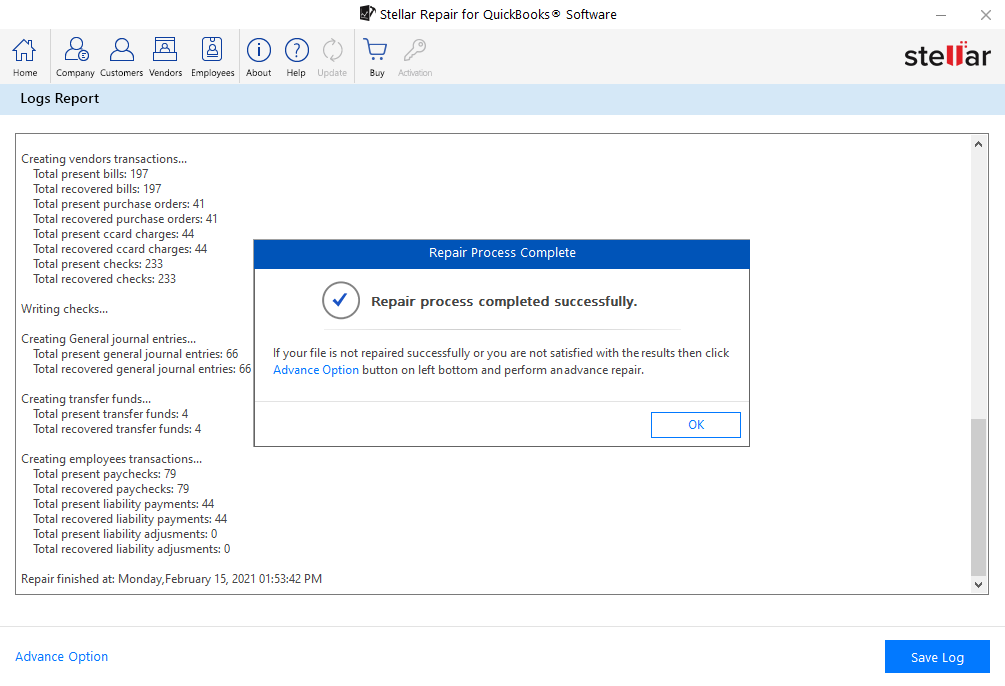
Task: Click OK in the Repair Process dialog
Action: pyautogui.click(x=695, y=424)
